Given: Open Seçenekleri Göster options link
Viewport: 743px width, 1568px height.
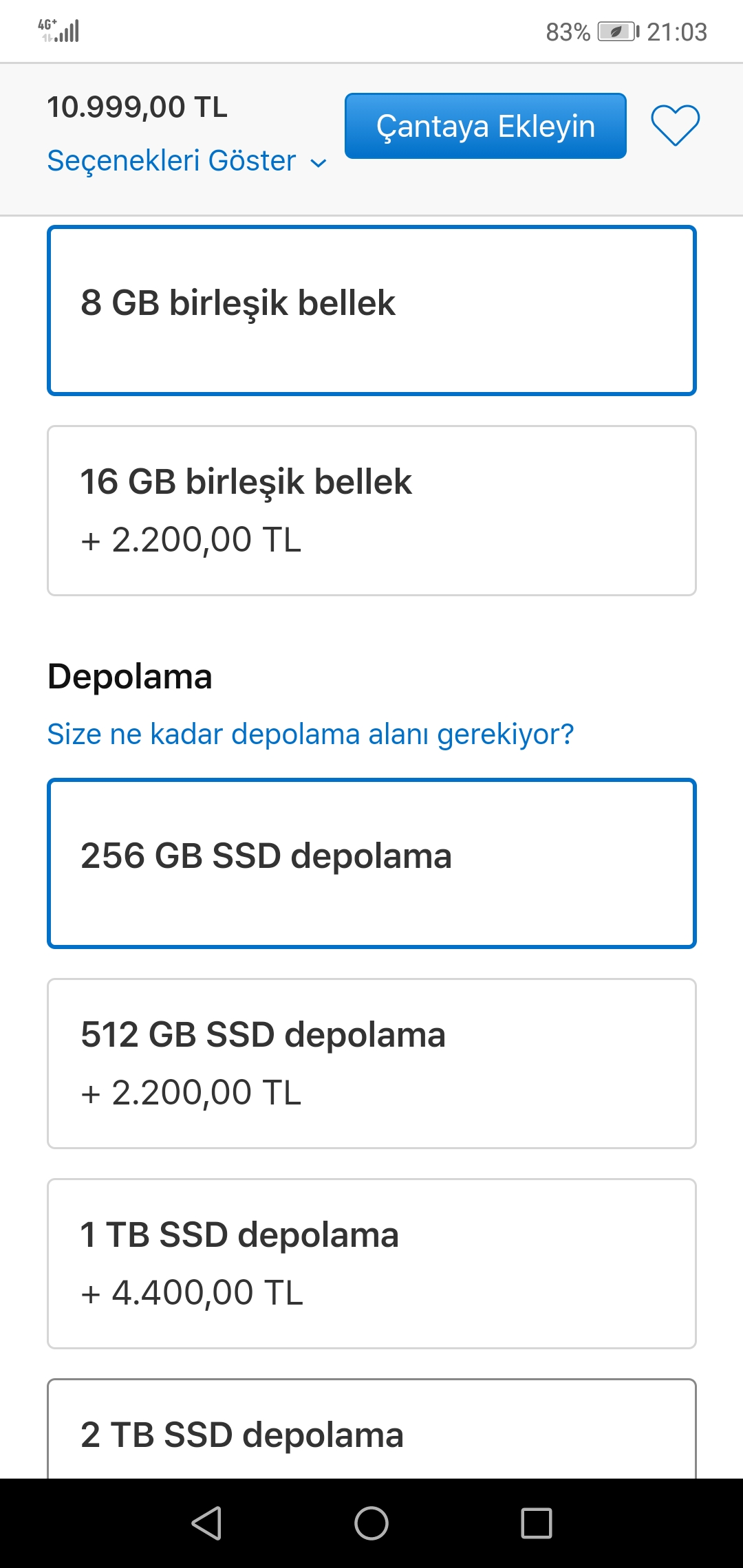Looking at the screenshot, I should pyautogui.click(x=172, y=161).
